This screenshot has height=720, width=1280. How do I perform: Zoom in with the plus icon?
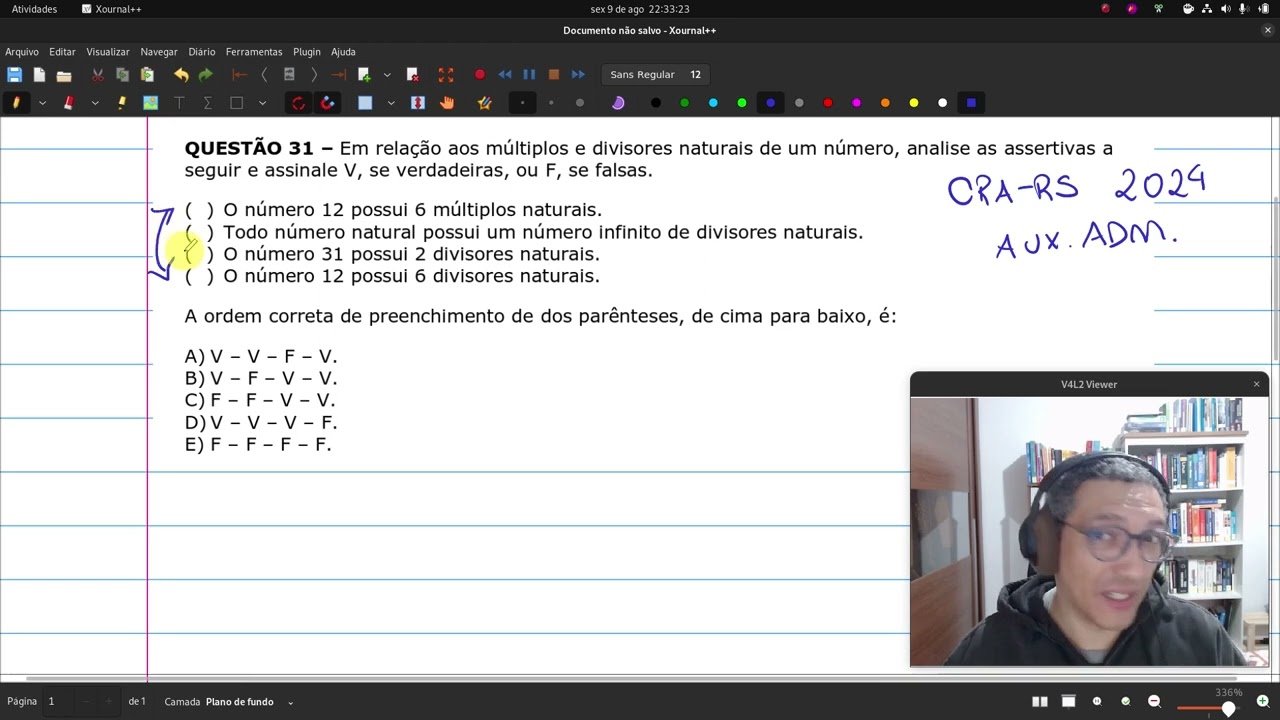pyautogui.click(x=1263, y=702)
